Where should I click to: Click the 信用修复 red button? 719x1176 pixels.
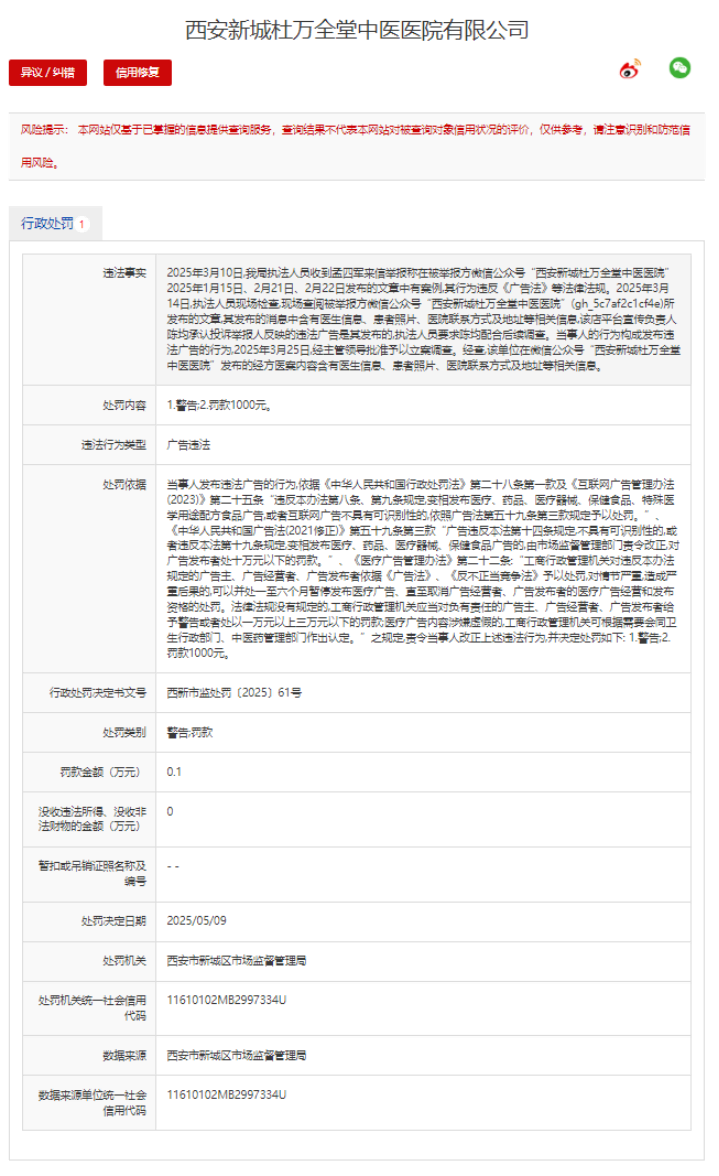pos(137,73)
